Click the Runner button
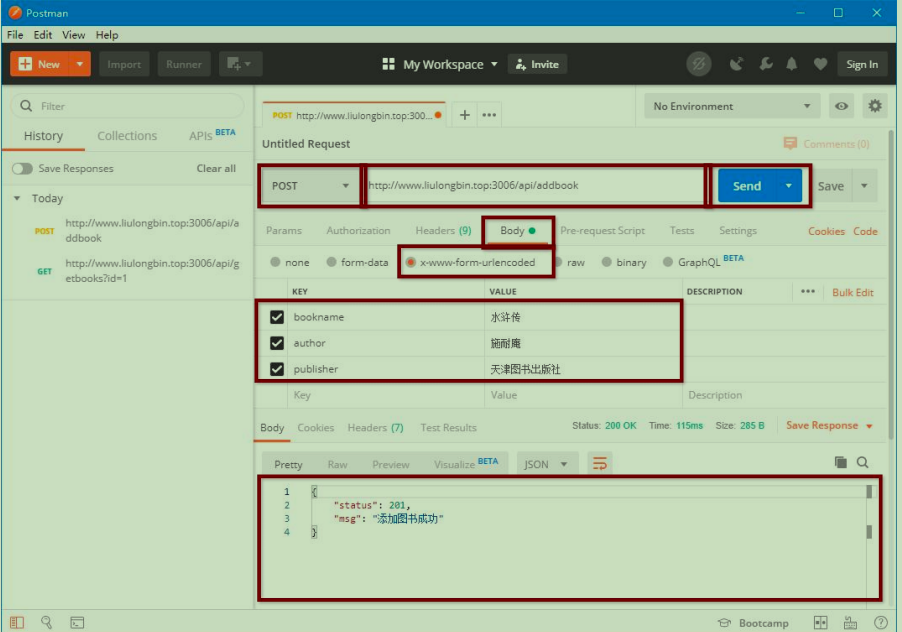902x632 pixels. point(184,64)
